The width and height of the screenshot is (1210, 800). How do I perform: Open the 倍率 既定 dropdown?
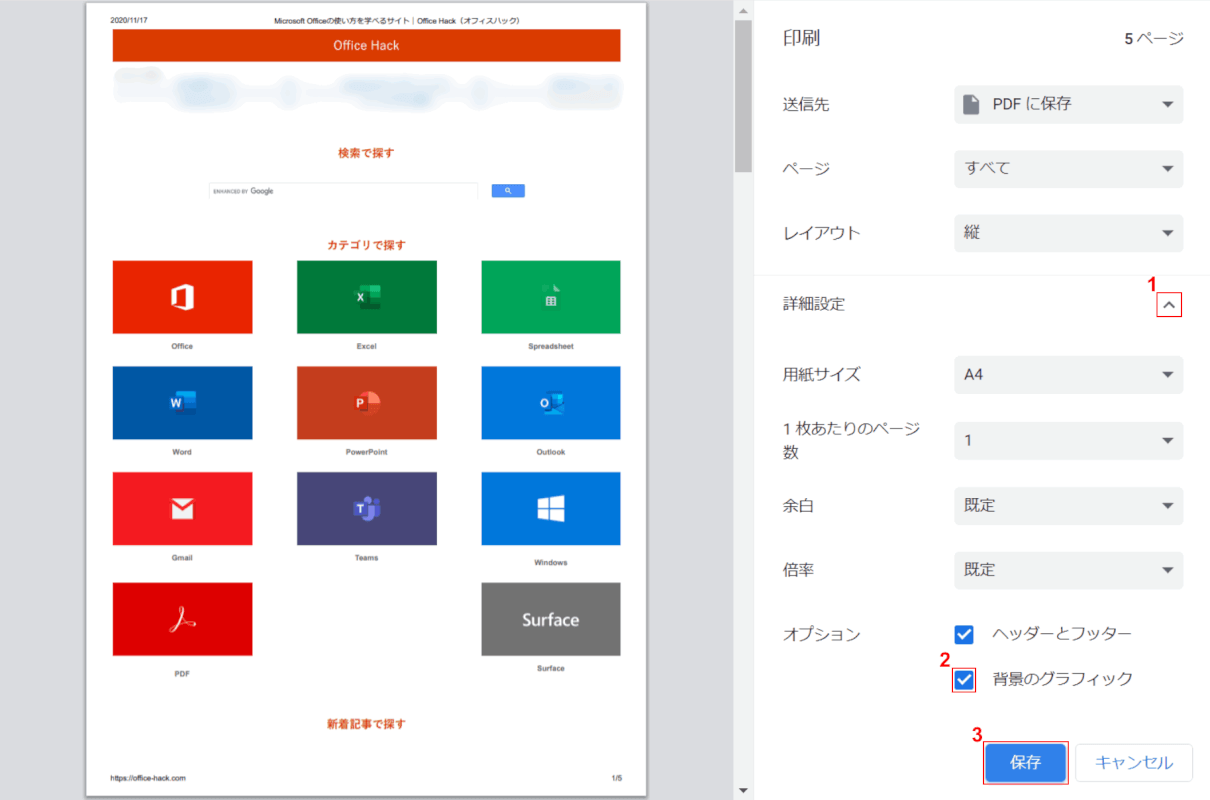1068,570
